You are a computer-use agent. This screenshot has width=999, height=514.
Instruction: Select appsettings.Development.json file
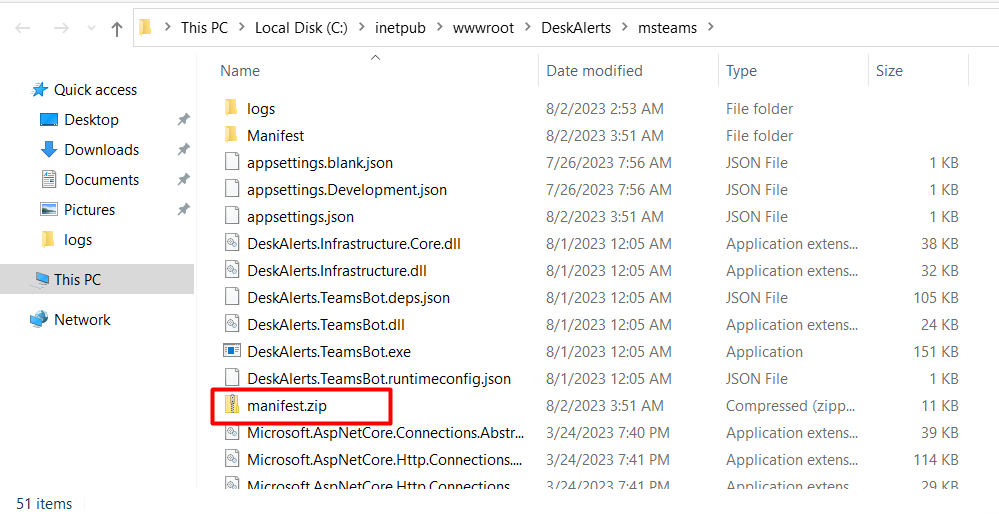pyautogui.click(x=347, y=190)
